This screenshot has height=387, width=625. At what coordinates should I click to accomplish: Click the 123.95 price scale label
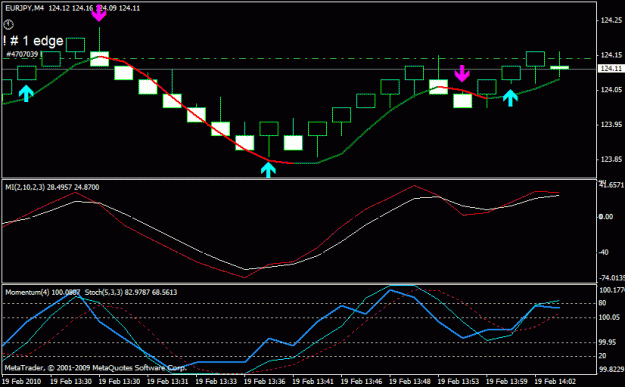[611, 124]
